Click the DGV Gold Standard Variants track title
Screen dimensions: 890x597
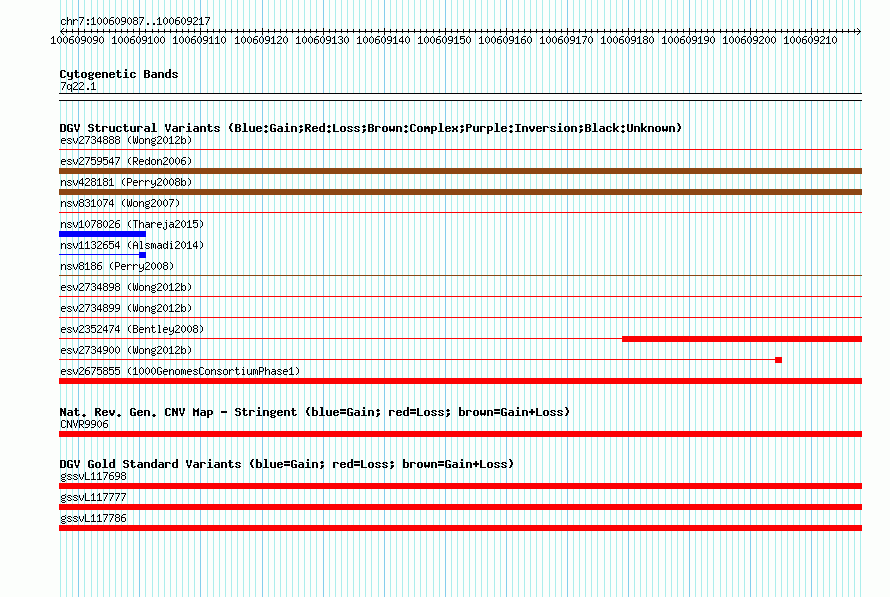click(287, 464)
